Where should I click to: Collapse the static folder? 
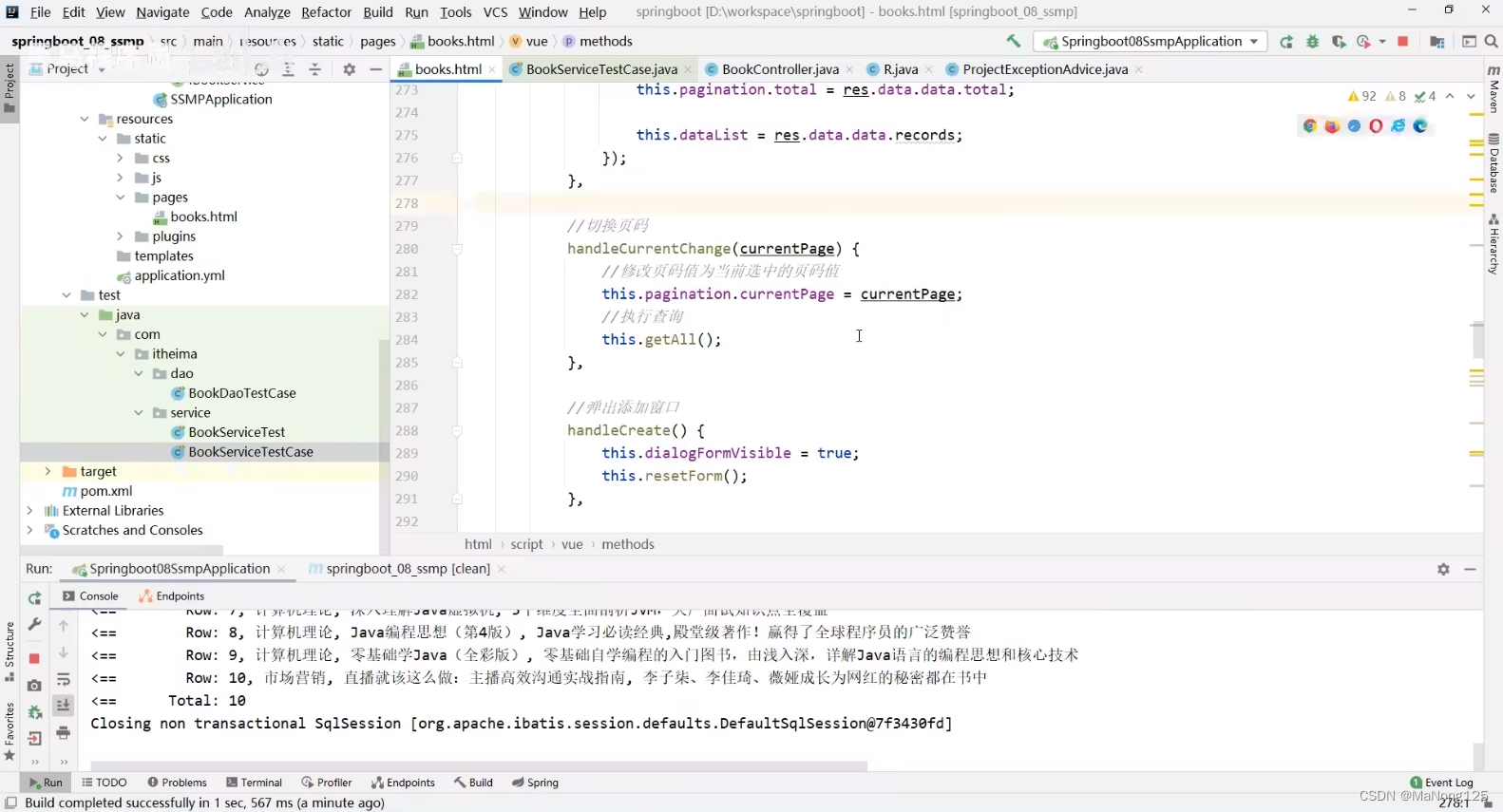coord(103,139)
